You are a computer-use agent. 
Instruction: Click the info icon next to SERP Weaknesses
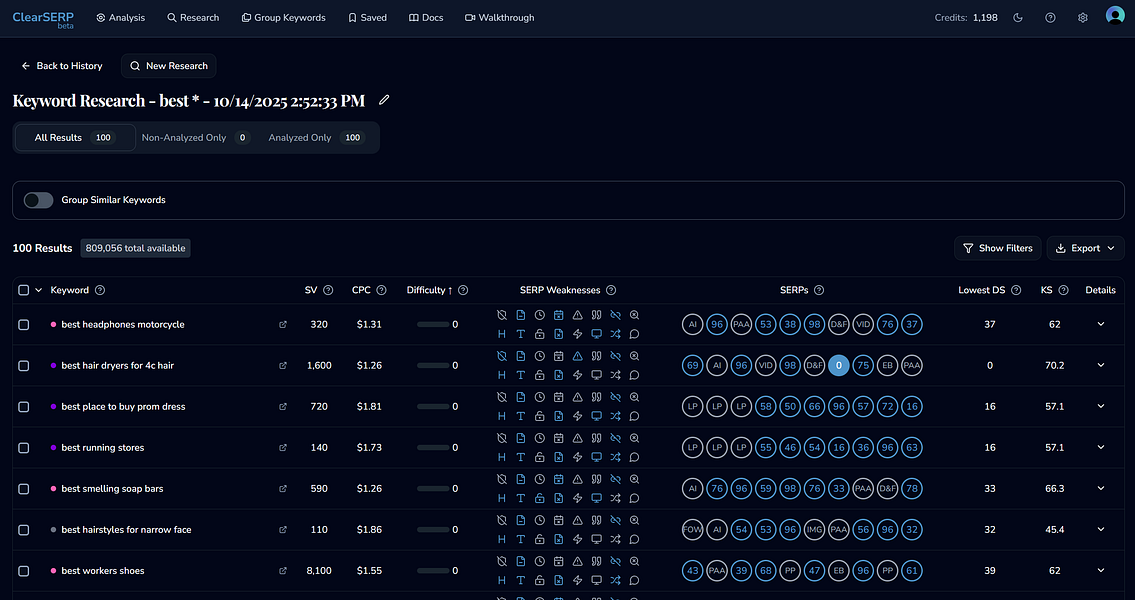pos(611,290)
